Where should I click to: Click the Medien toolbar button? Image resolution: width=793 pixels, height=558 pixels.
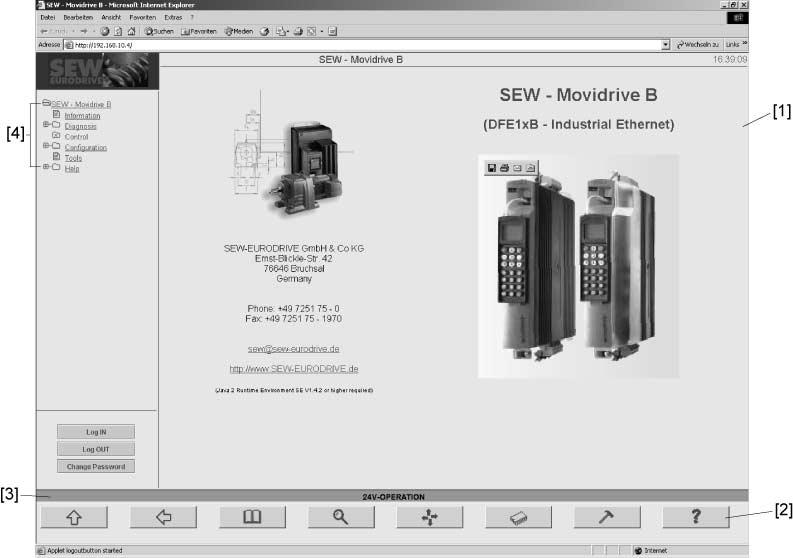(x=239, y=31)
